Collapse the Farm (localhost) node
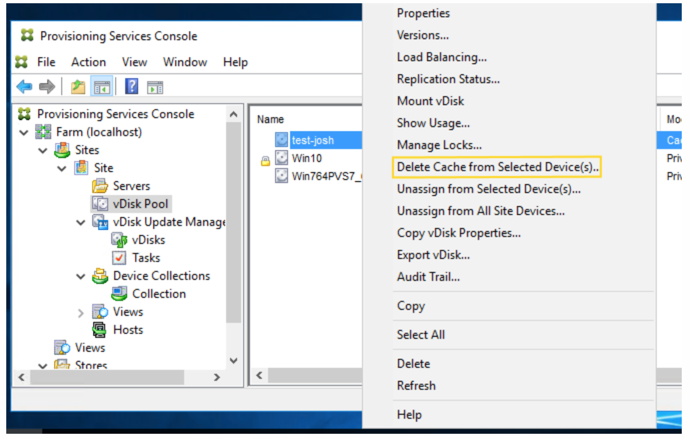Screen dimensions: 690x439 click(24, 133)
